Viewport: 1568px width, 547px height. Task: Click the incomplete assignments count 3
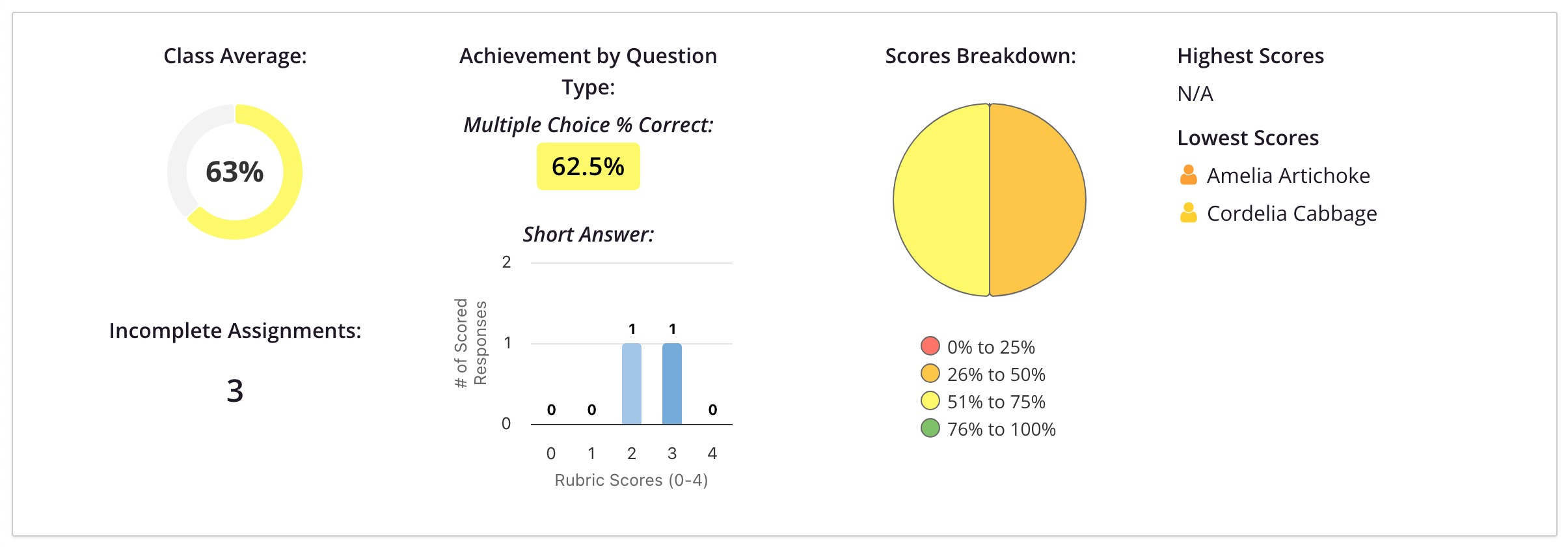pos(235,391)
